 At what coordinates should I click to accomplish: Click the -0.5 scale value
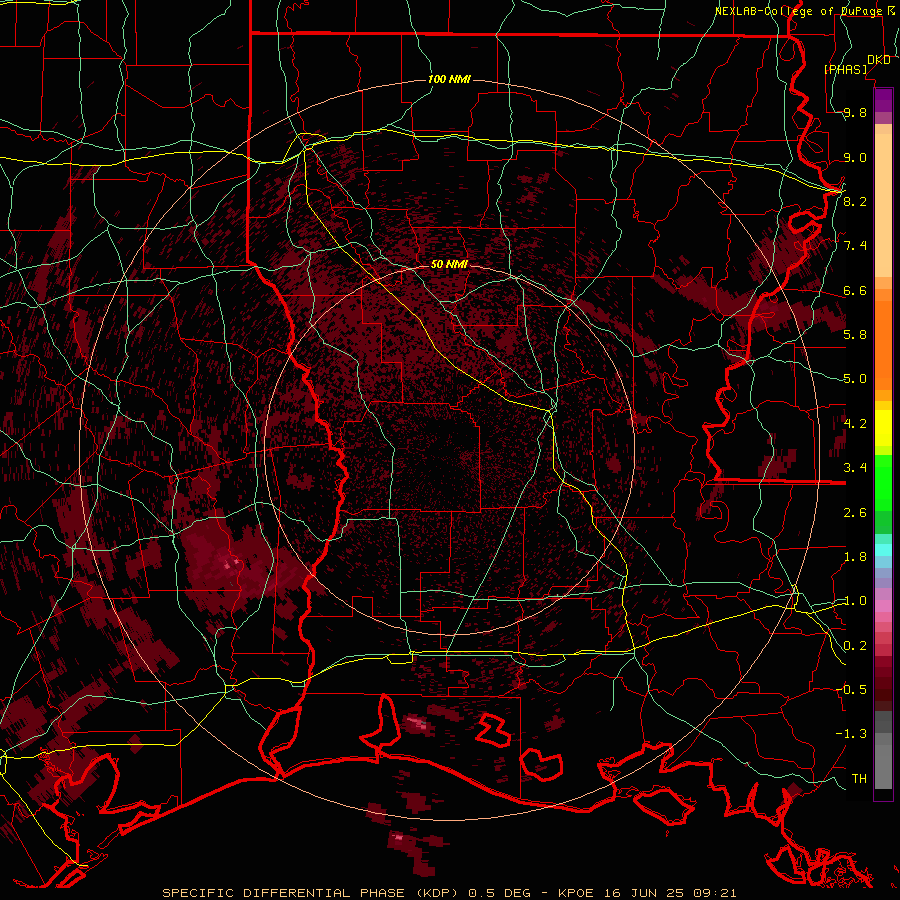(851, 689)
